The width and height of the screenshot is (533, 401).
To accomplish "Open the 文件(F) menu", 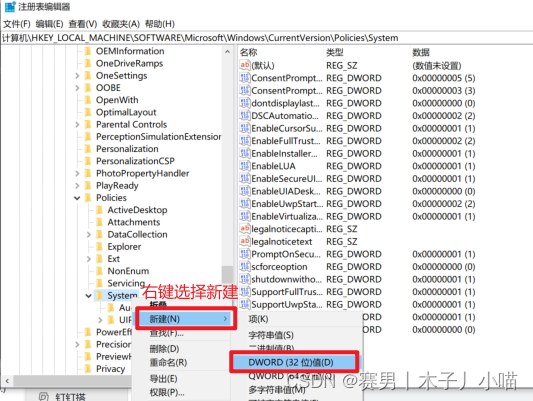I will pos(17,24).
